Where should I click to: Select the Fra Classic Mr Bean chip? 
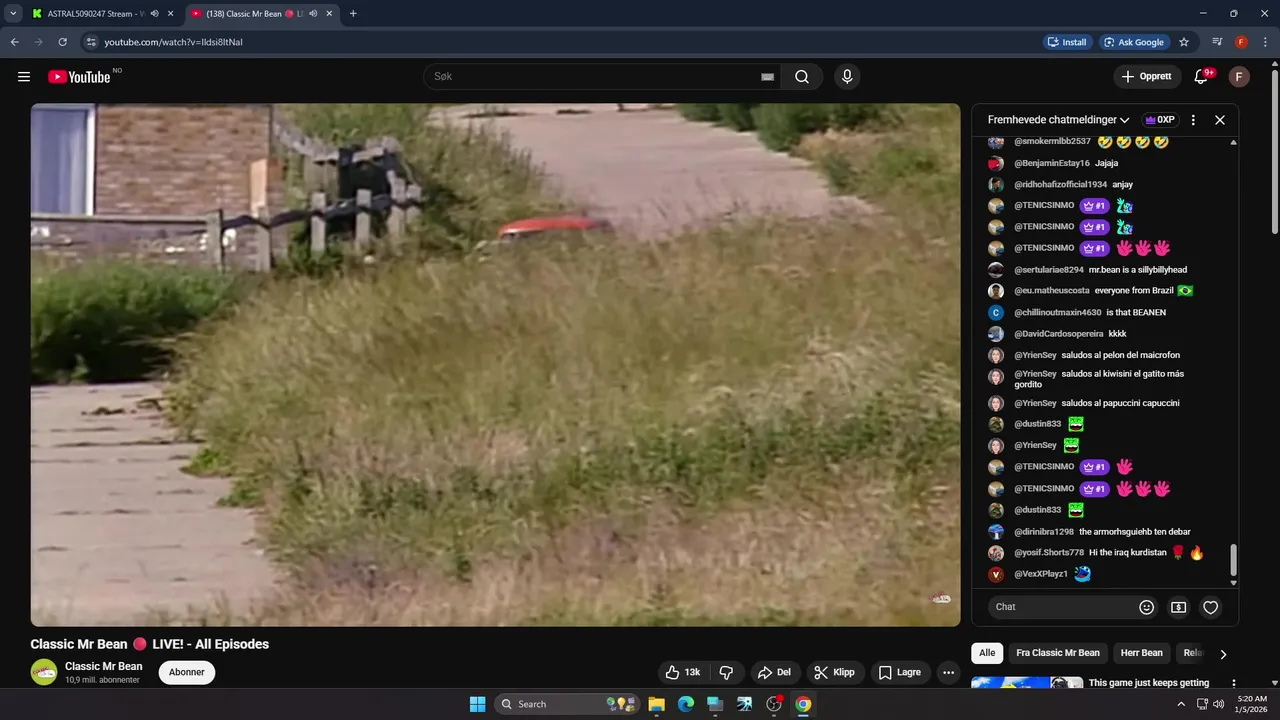pyautogui.click(x=1058, y=653)
